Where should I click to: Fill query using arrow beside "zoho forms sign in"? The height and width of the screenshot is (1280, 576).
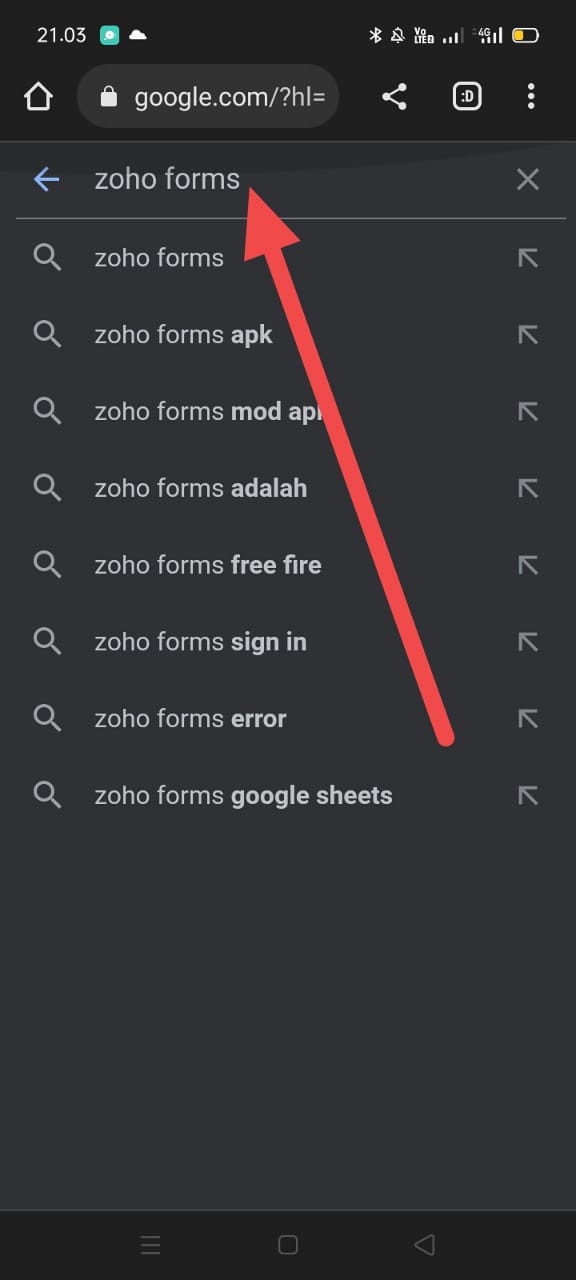pyautogui.click(x=528, y=642)
